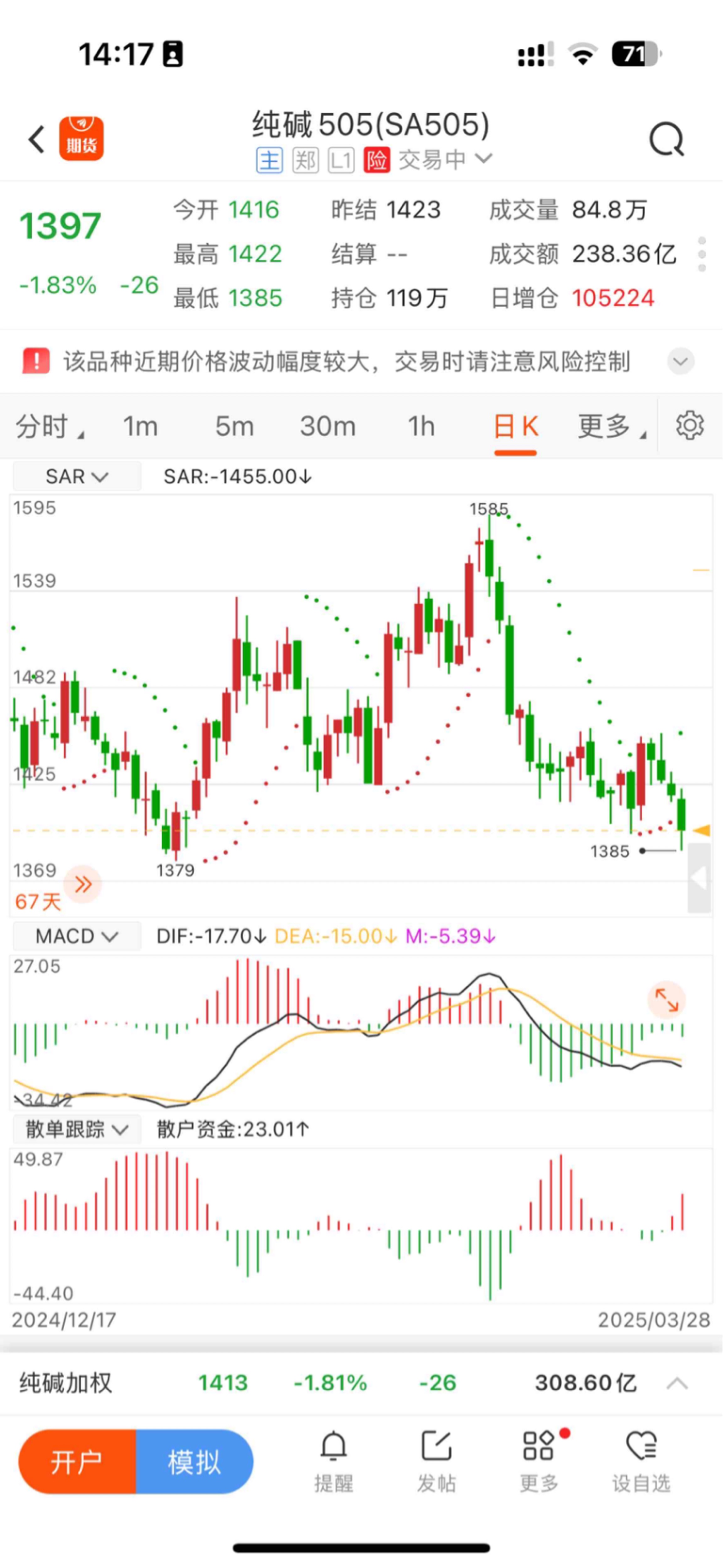Open the SAR indicator dropdown
This screenshot has height=1568, width=723.
[77, 477]
